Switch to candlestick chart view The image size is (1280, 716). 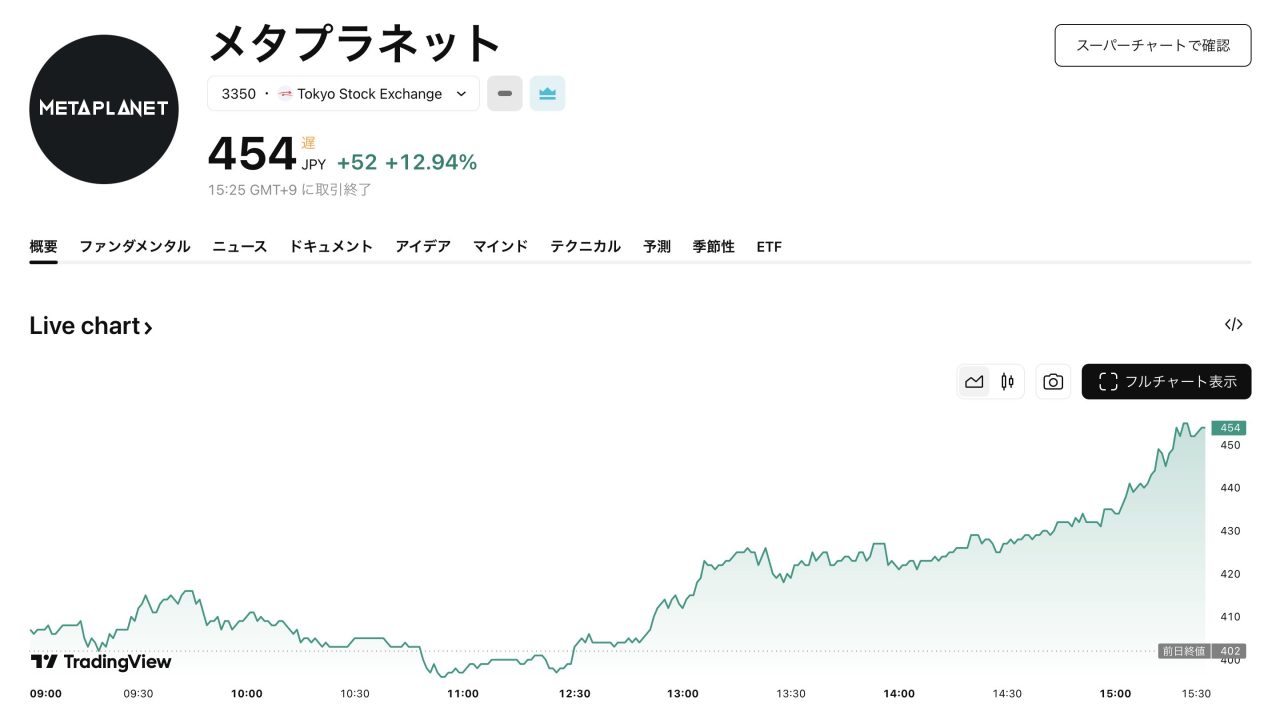click(x=1007, y=381)
